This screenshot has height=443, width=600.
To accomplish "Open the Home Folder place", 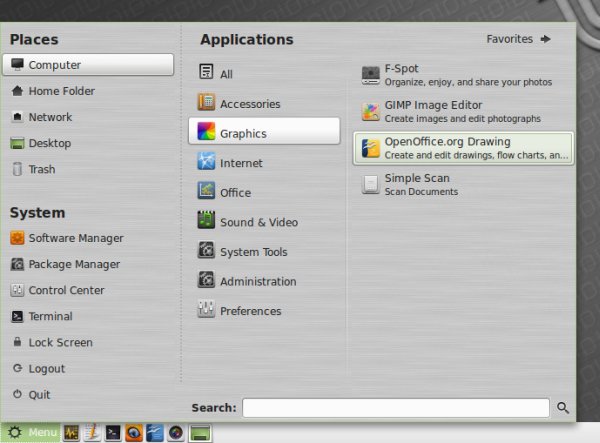I will (x=61, y=91).
